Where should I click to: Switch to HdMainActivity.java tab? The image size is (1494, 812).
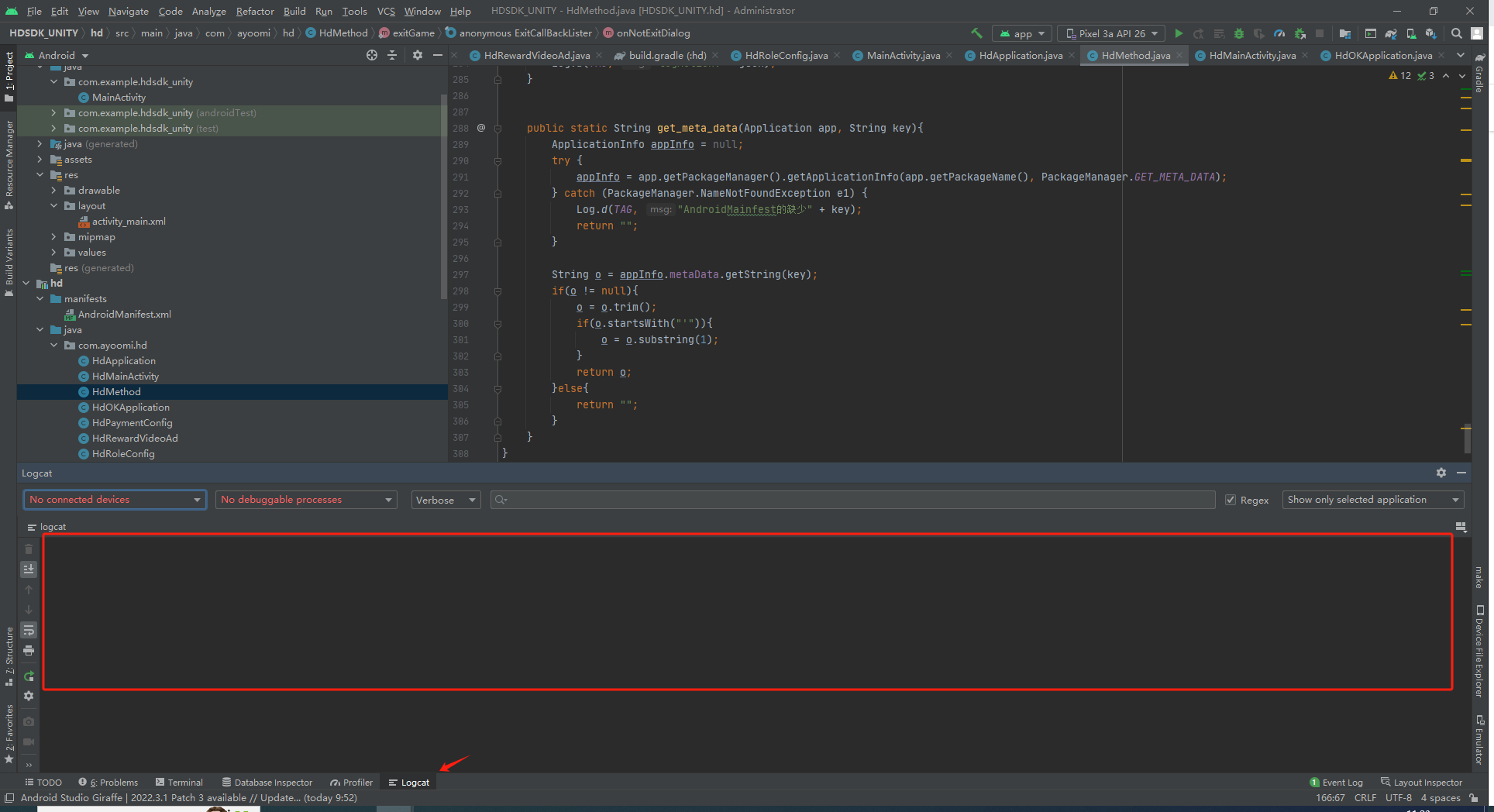coord(1251,55)
